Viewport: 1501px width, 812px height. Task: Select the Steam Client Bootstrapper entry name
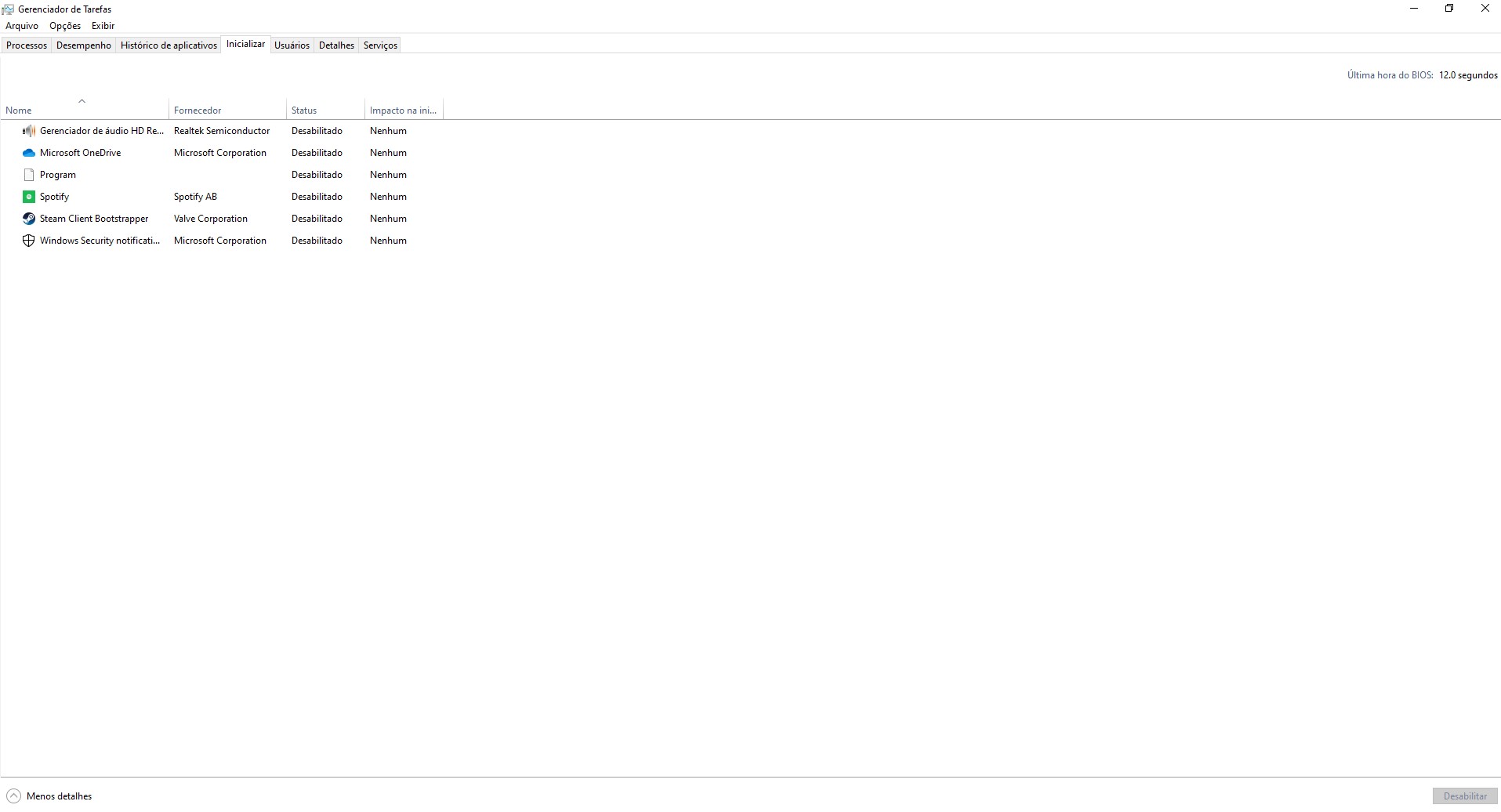(x=94, y=219)
